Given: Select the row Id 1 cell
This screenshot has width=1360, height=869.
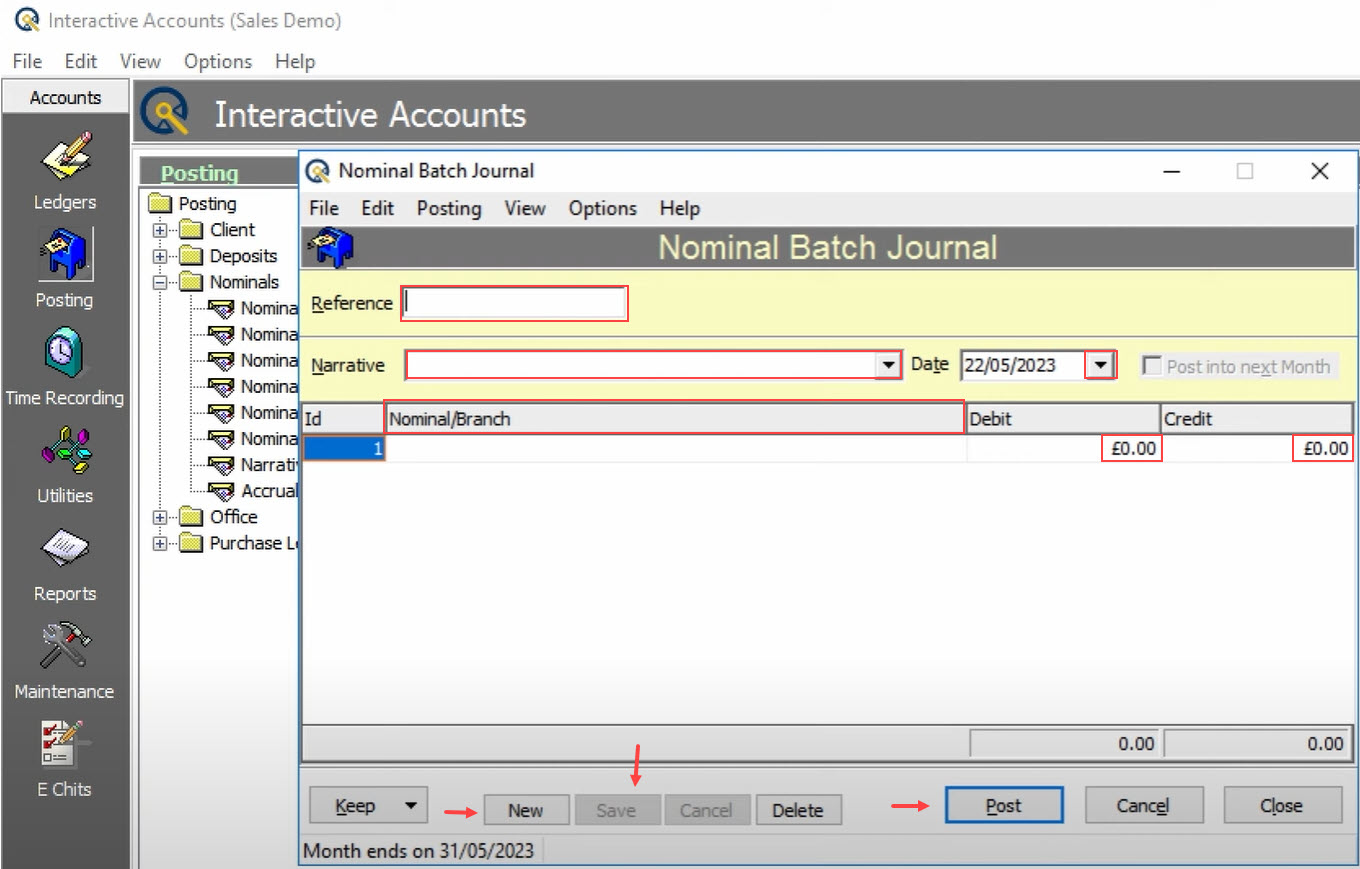Looking at the screenshot, I should 343,449.
